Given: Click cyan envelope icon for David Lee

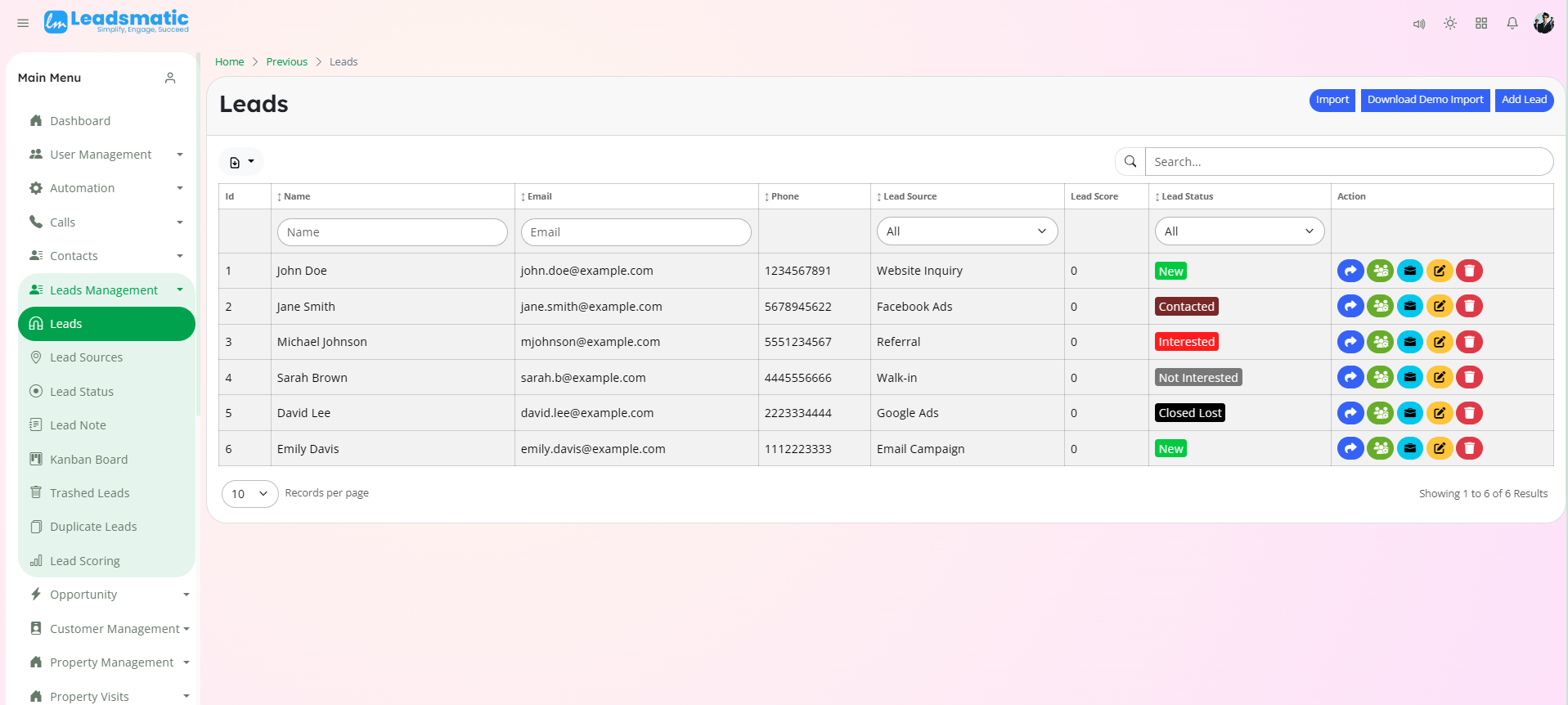Looking at the screenshot, I should point(1410,413).
